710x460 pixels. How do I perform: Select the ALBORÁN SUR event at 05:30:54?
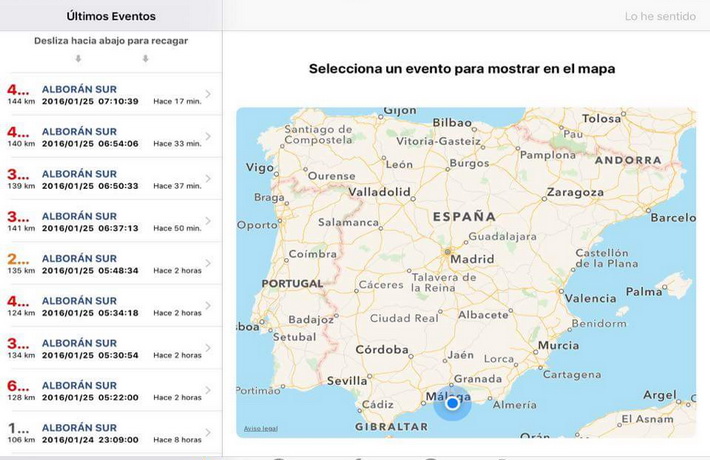(80, 343)
